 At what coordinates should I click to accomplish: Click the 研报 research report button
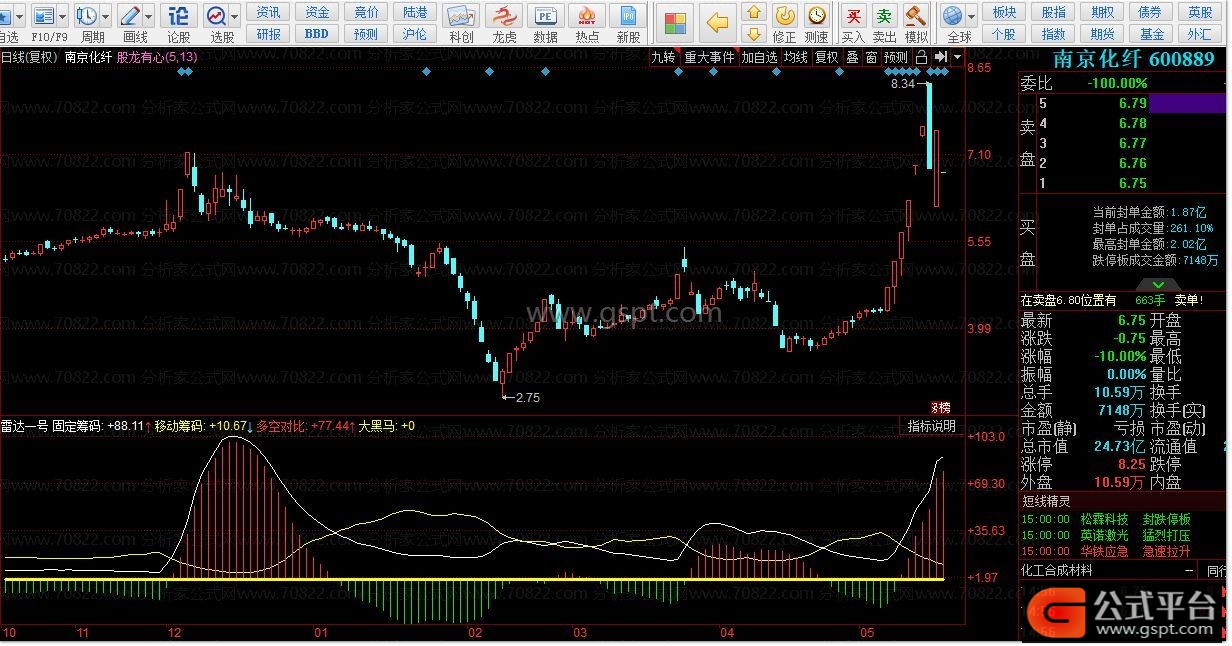click(268, 33)
